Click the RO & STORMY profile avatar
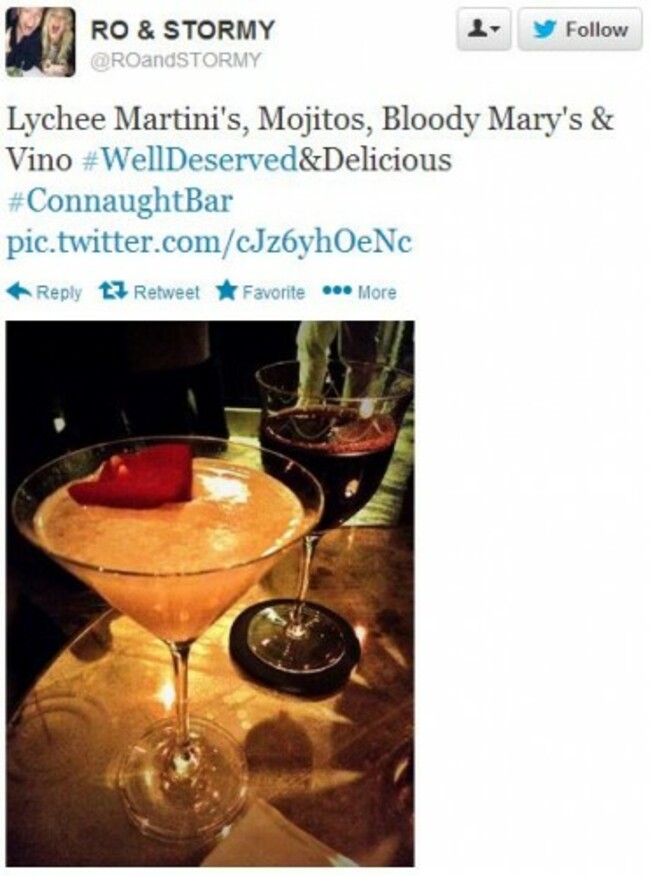Screen dimensions: 650x876 pyautogui.click(x=40, y=42)
